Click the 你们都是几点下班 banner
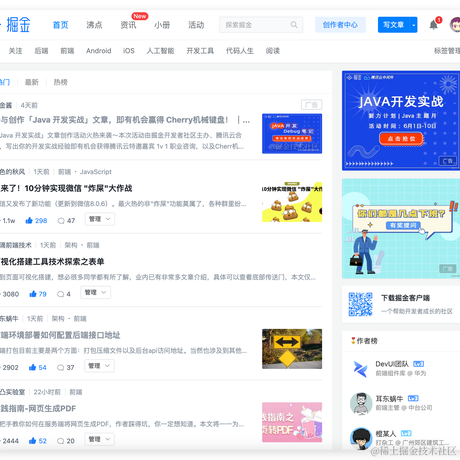The image size is (460, 460). point(401,229)
